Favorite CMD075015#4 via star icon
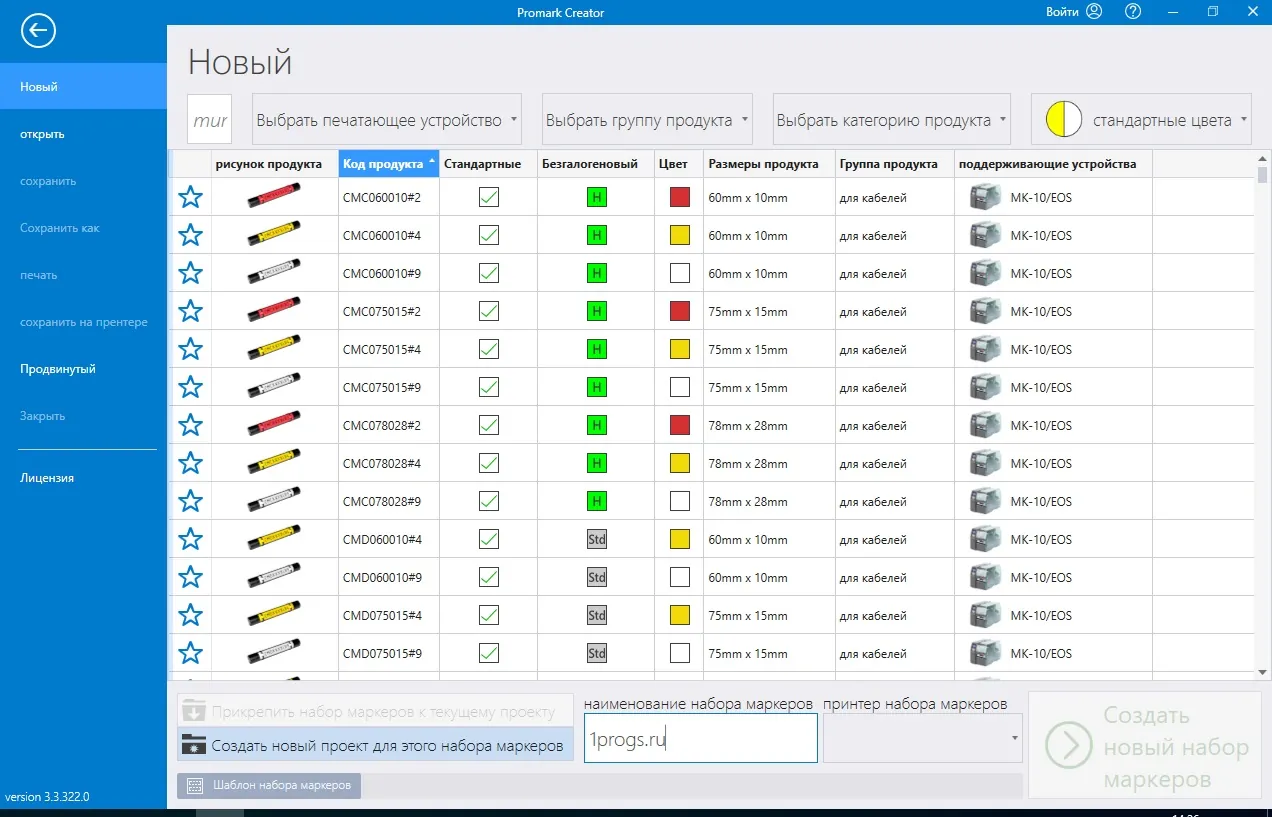The image size is (1272, 817). pyautogui.click(x=190, y=615)
